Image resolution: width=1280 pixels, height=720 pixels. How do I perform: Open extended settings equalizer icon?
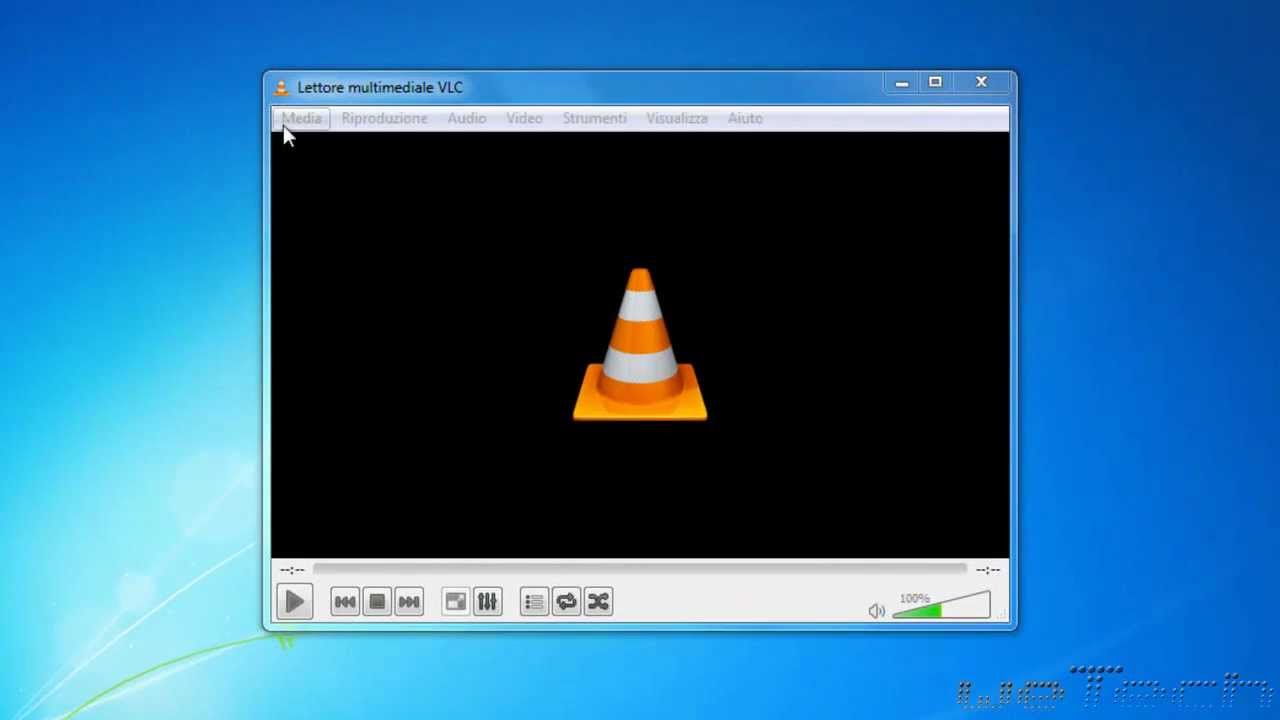(x=487, y=601)
